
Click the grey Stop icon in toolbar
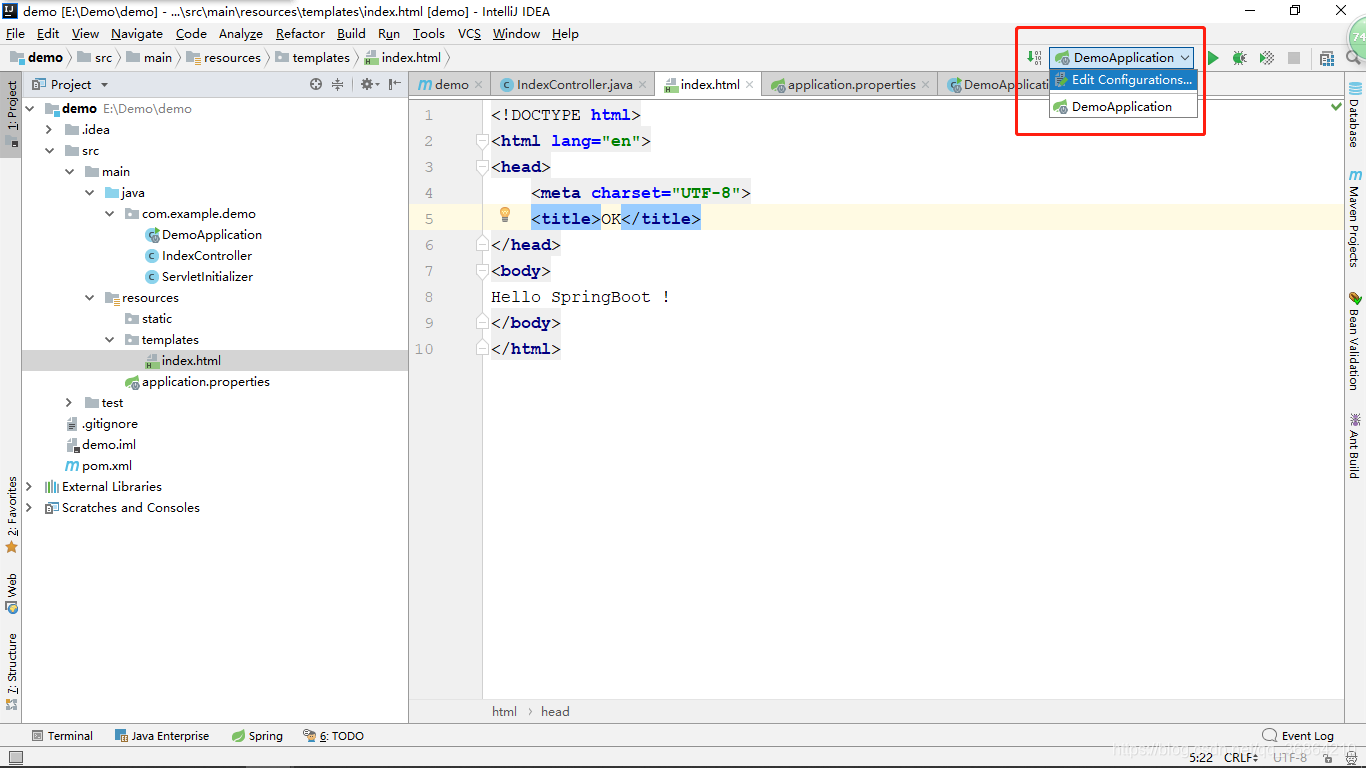tap(1294, 58)
